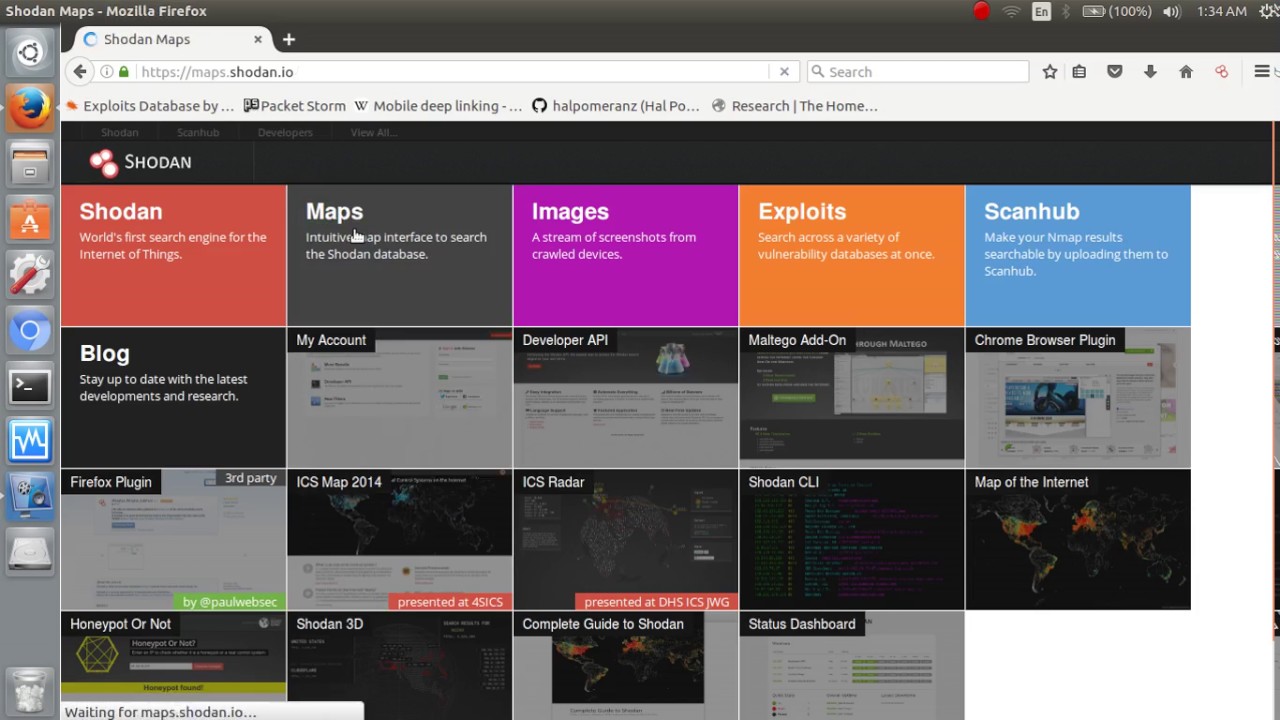Click Scanhub in the top nav bar
Screen dimensions: 1280x720
198,133
